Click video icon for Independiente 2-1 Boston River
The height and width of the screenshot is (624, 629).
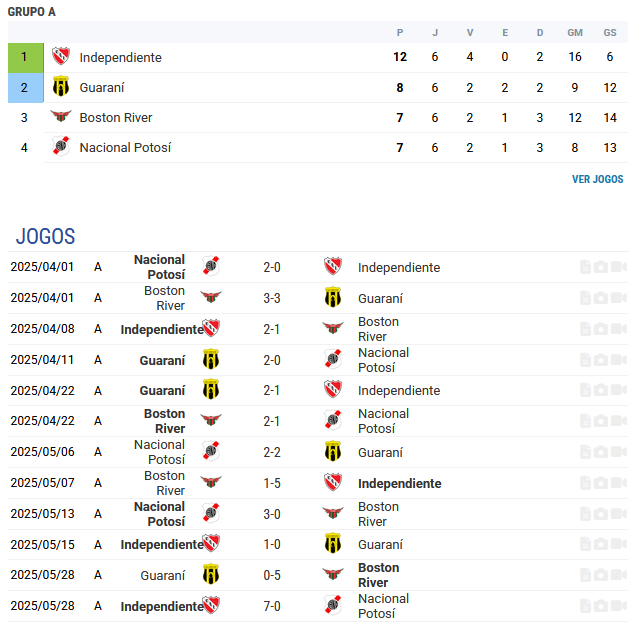coord(618,329)
